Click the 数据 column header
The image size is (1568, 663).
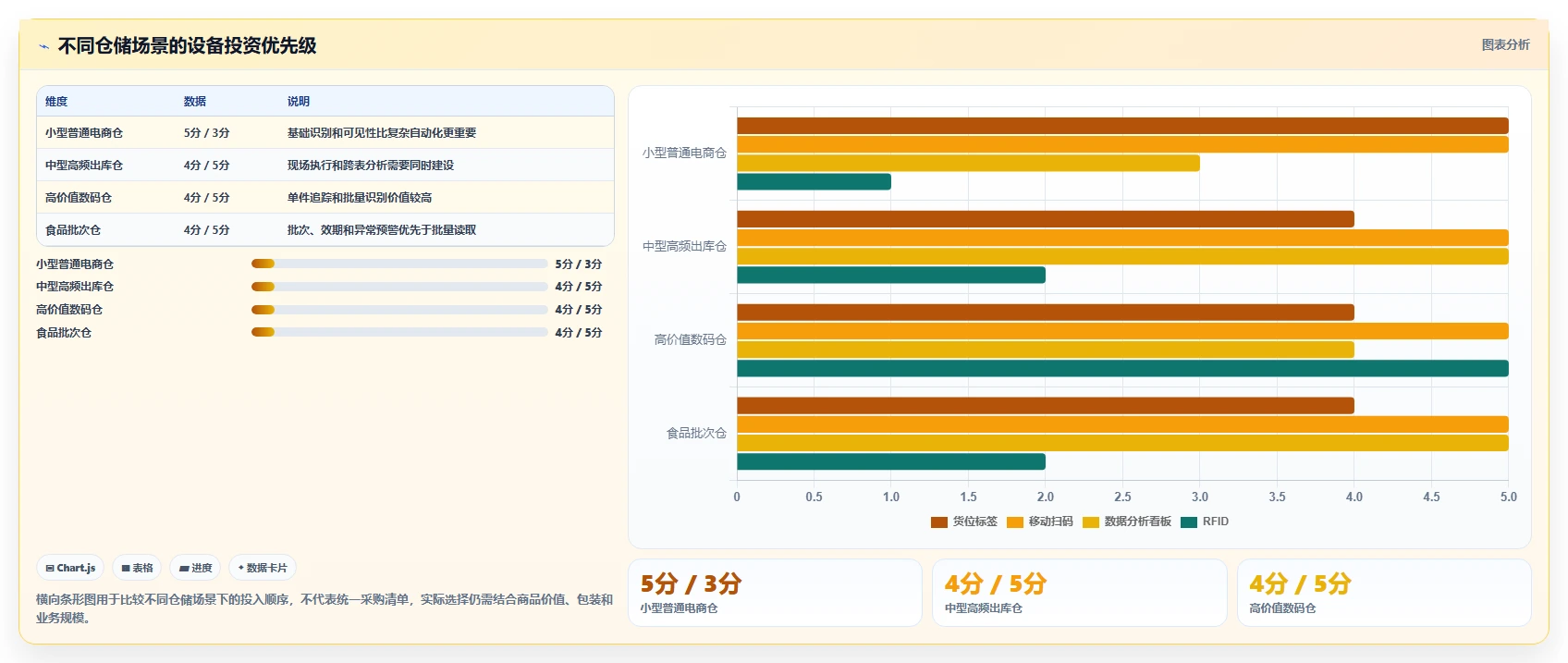click(x=195, y=102)
